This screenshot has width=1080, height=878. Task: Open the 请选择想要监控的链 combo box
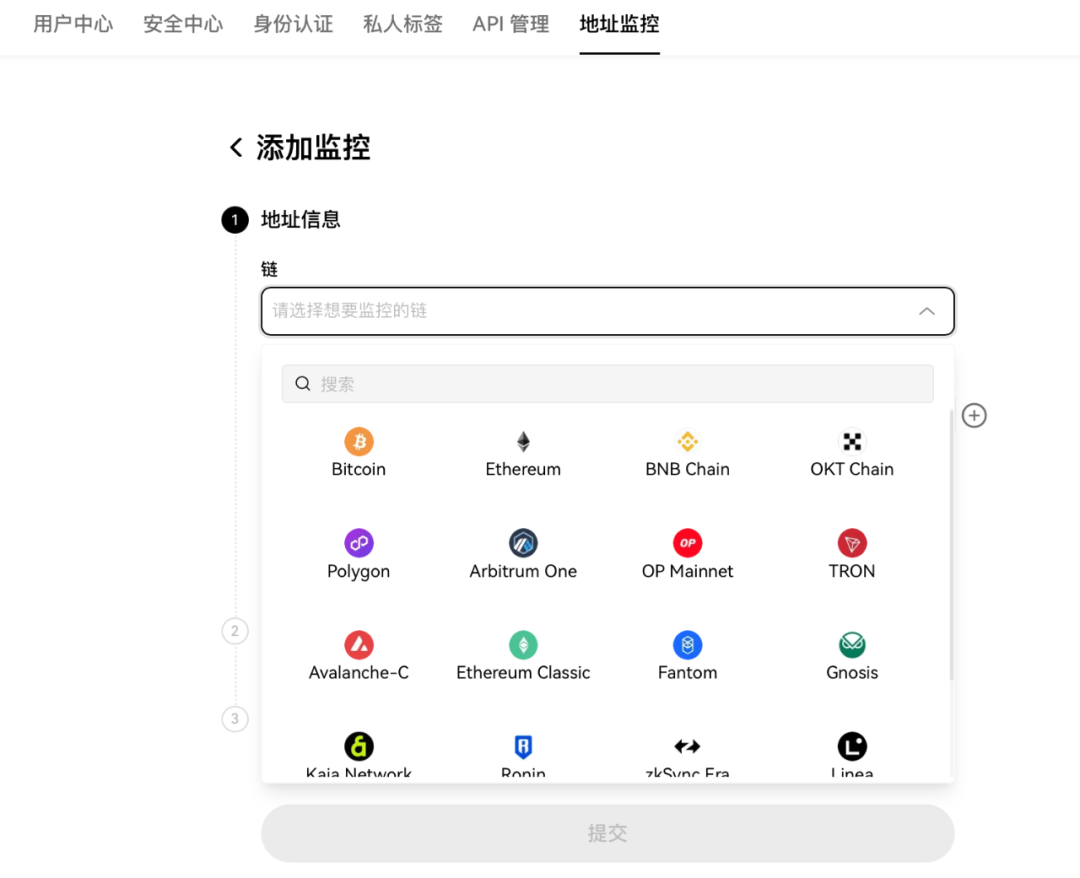pos(608,311)
